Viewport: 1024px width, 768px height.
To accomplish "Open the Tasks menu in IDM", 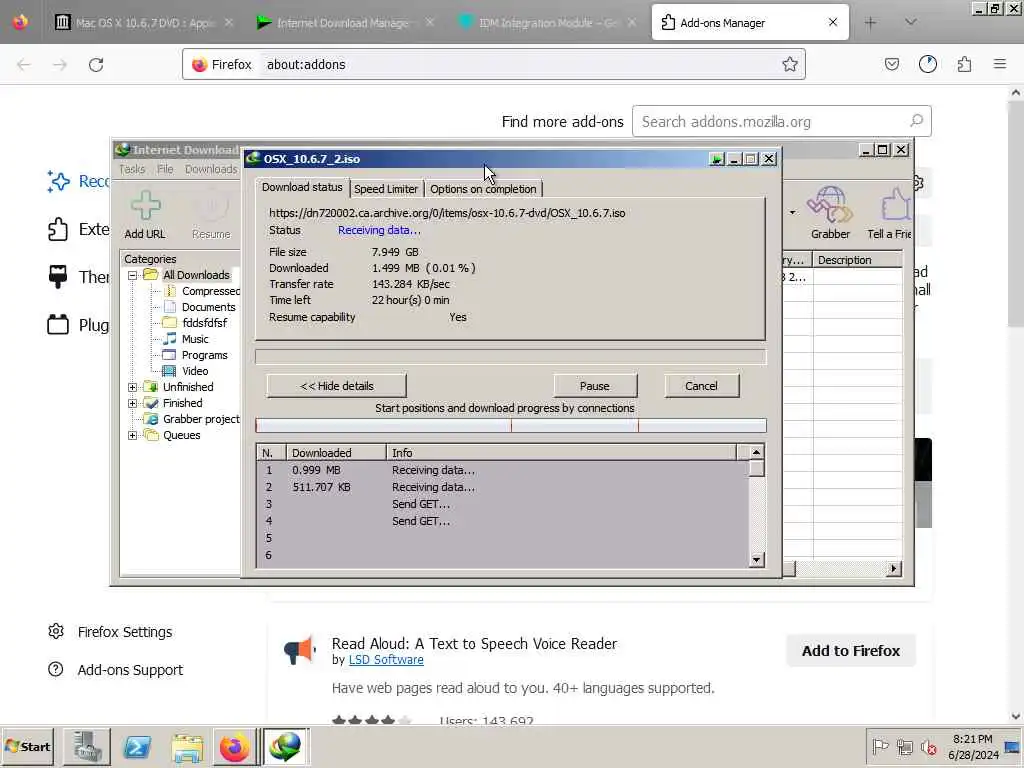I will (132, 169).
